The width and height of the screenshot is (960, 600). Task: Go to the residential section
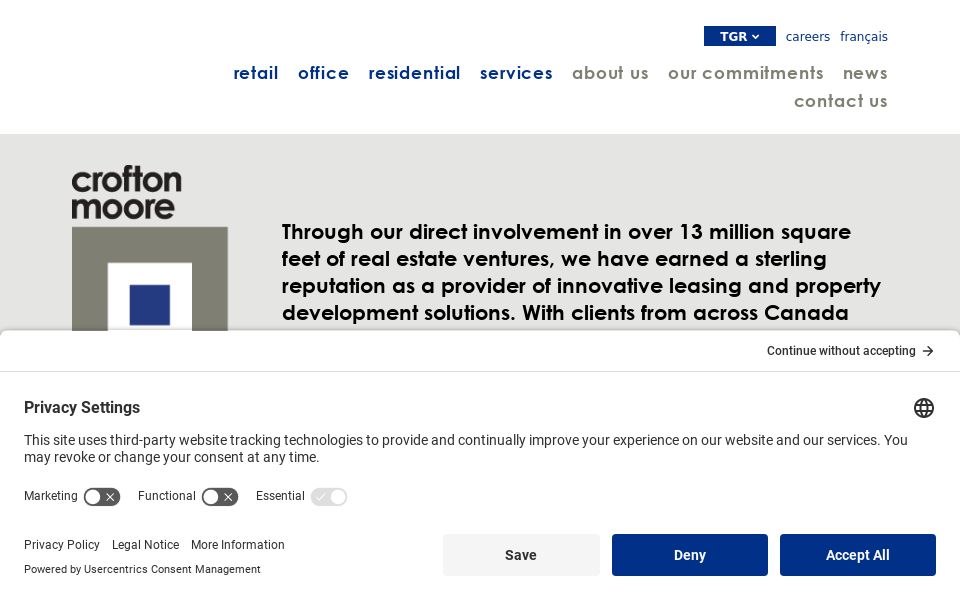(414, 73)
